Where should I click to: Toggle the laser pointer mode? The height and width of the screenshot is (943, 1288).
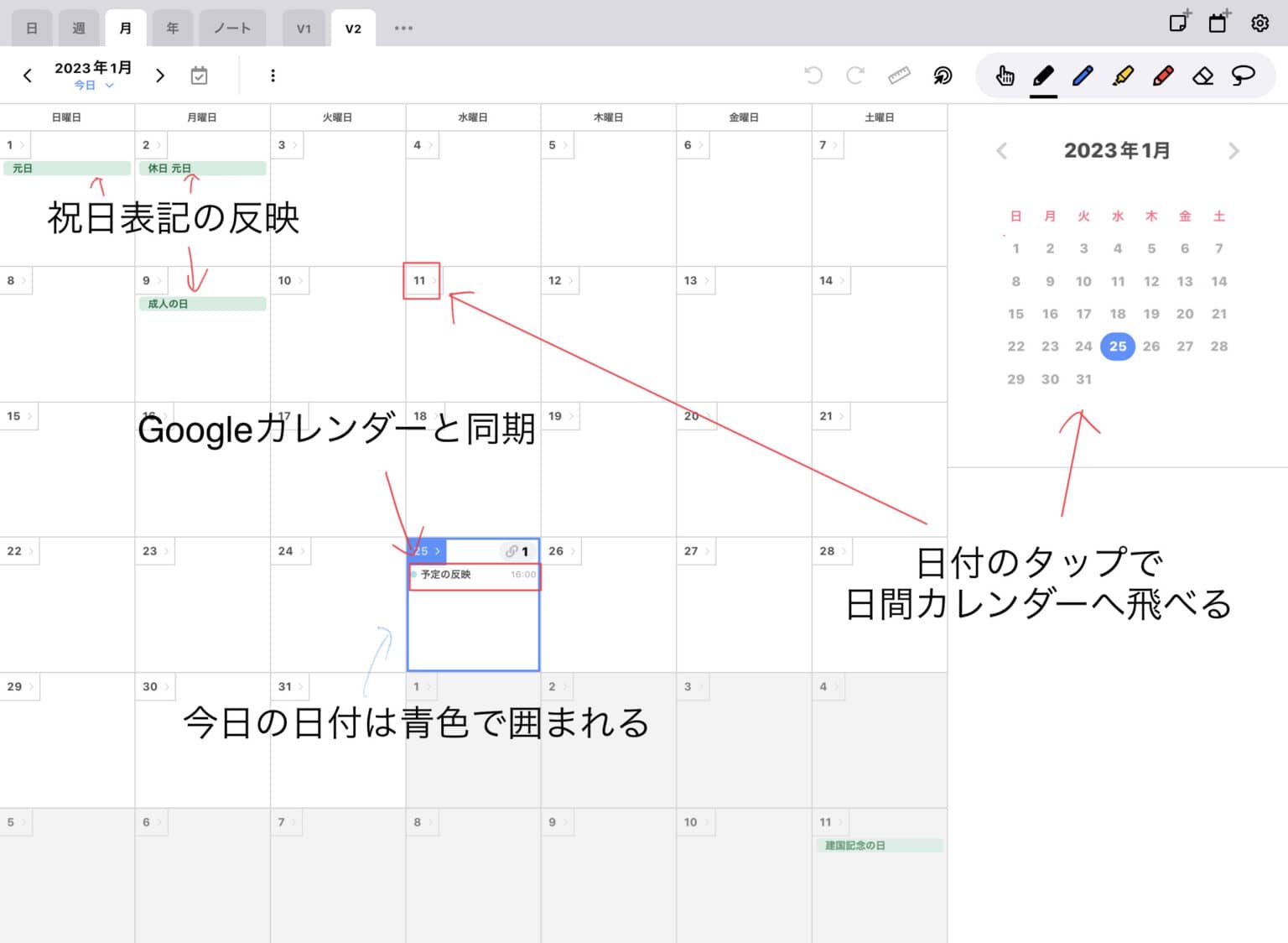coord(943,75)
